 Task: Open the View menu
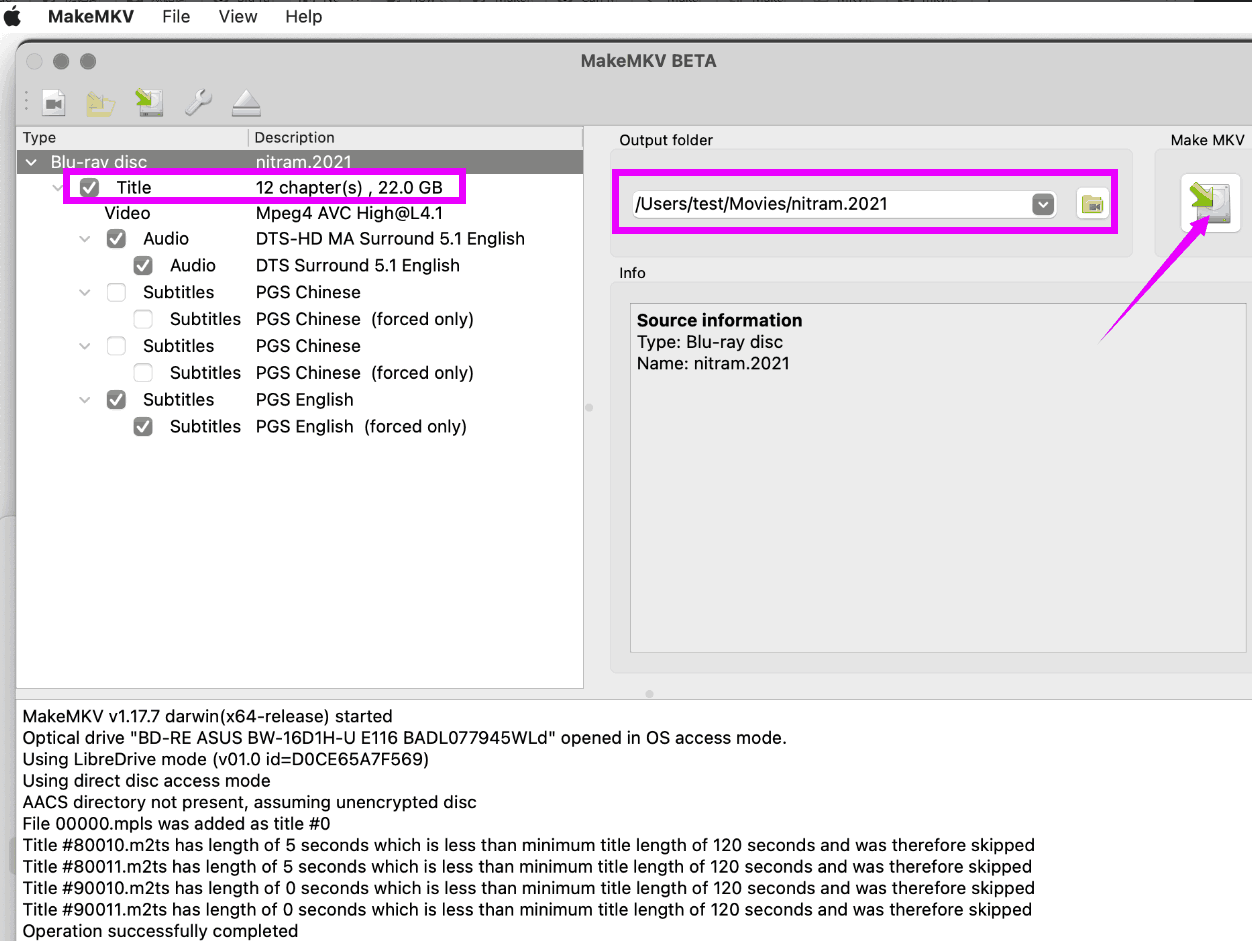point(237,17)
